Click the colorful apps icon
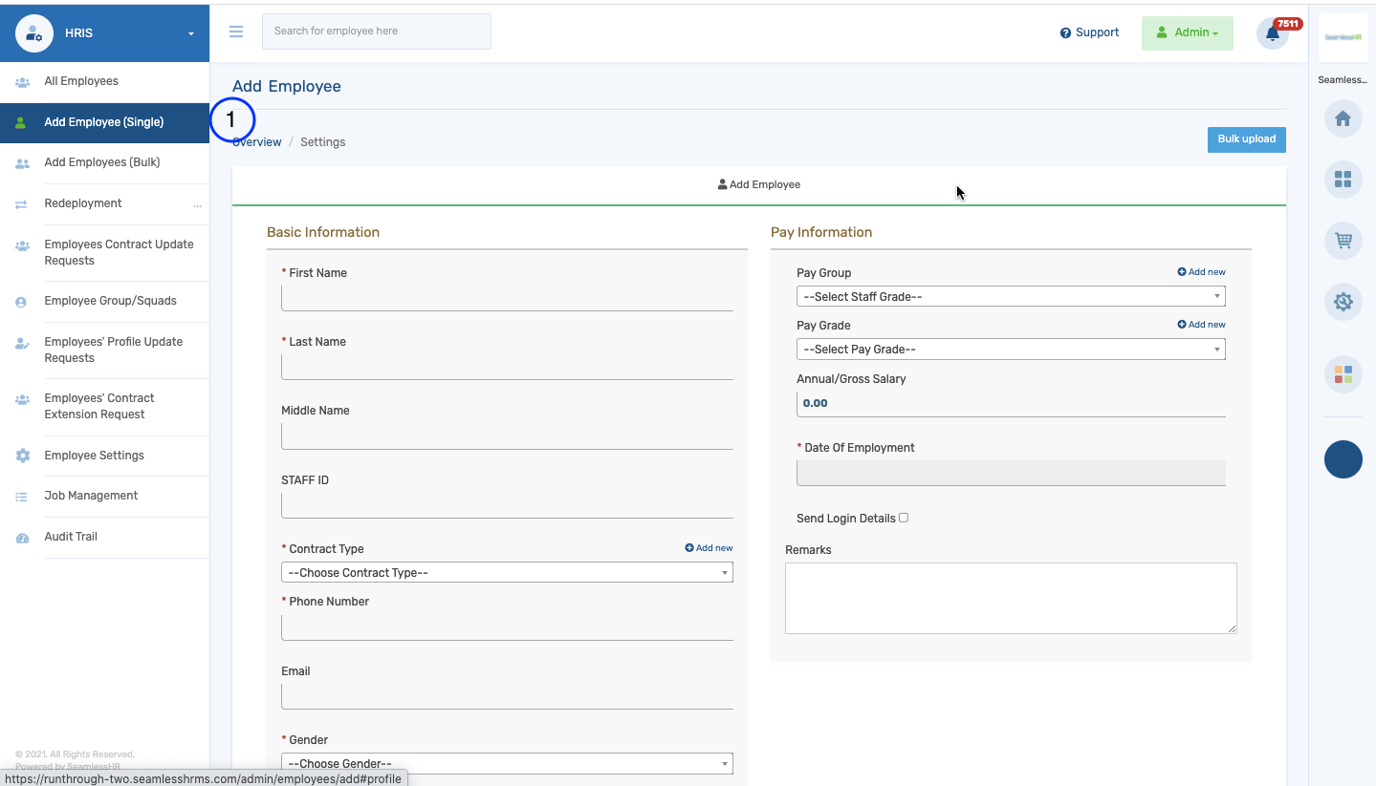The image size is (1376, 786). (1343, 374)
